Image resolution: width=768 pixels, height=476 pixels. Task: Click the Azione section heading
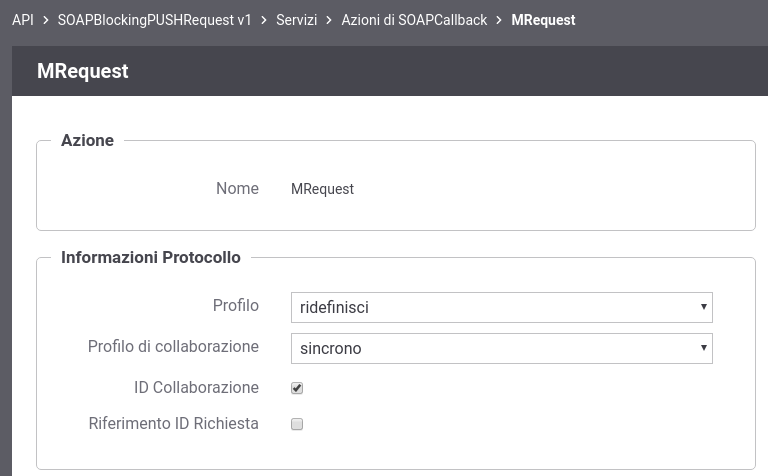pos(87,141)
